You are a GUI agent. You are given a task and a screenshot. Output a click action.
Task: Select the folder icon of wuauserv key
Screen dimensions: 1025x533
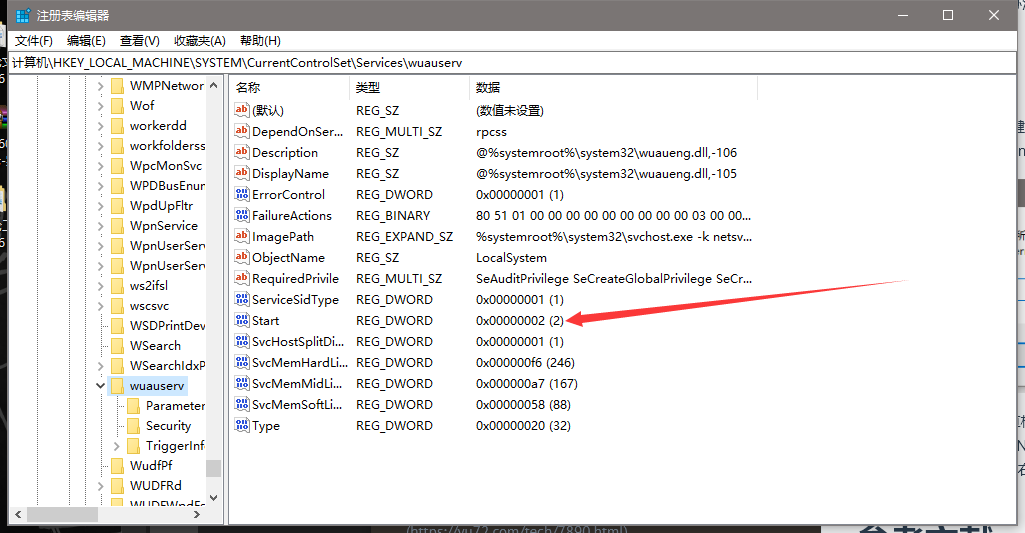tap(117, 386)
